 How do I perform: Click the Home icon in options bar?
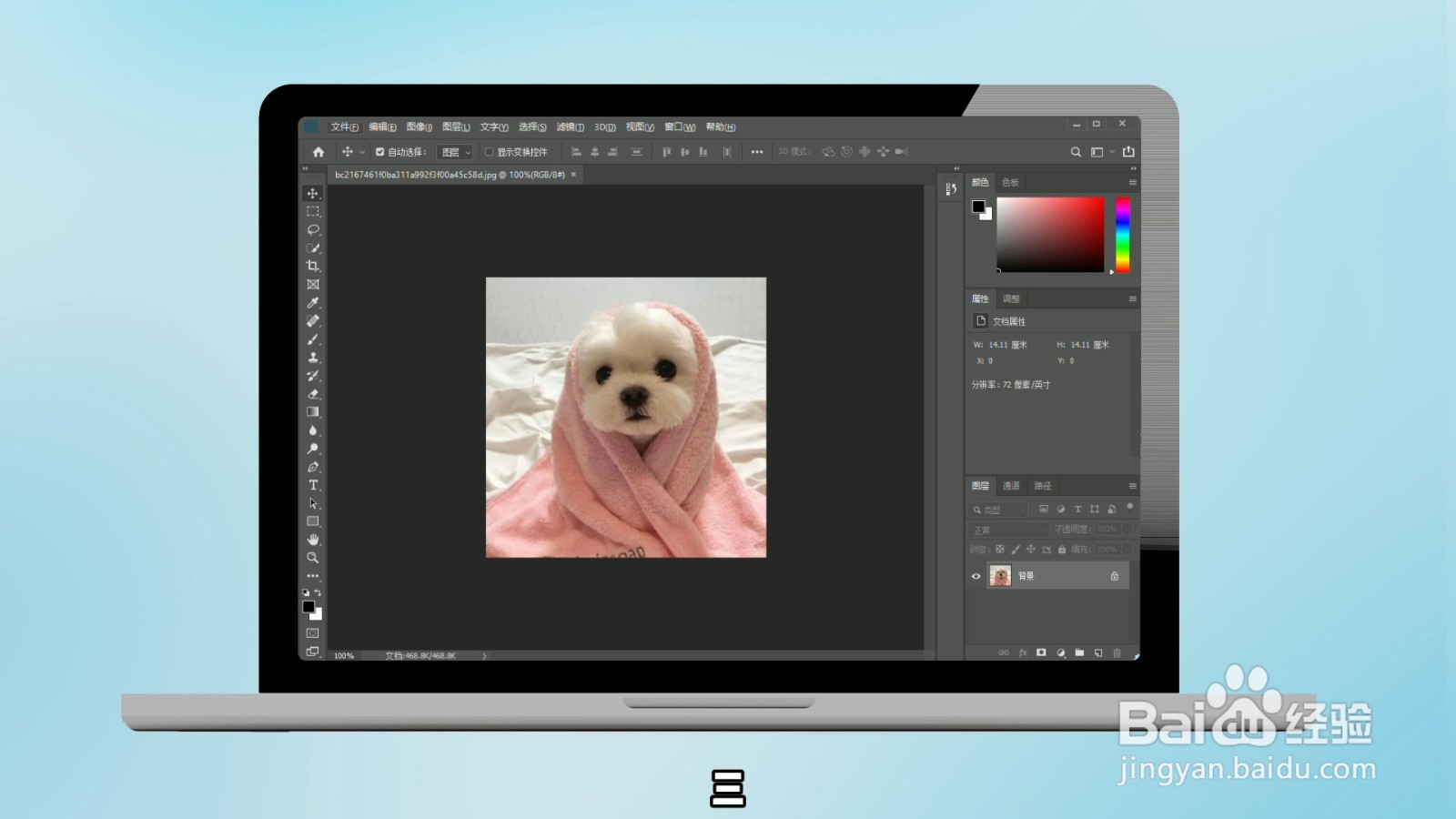tap(318, 152)
